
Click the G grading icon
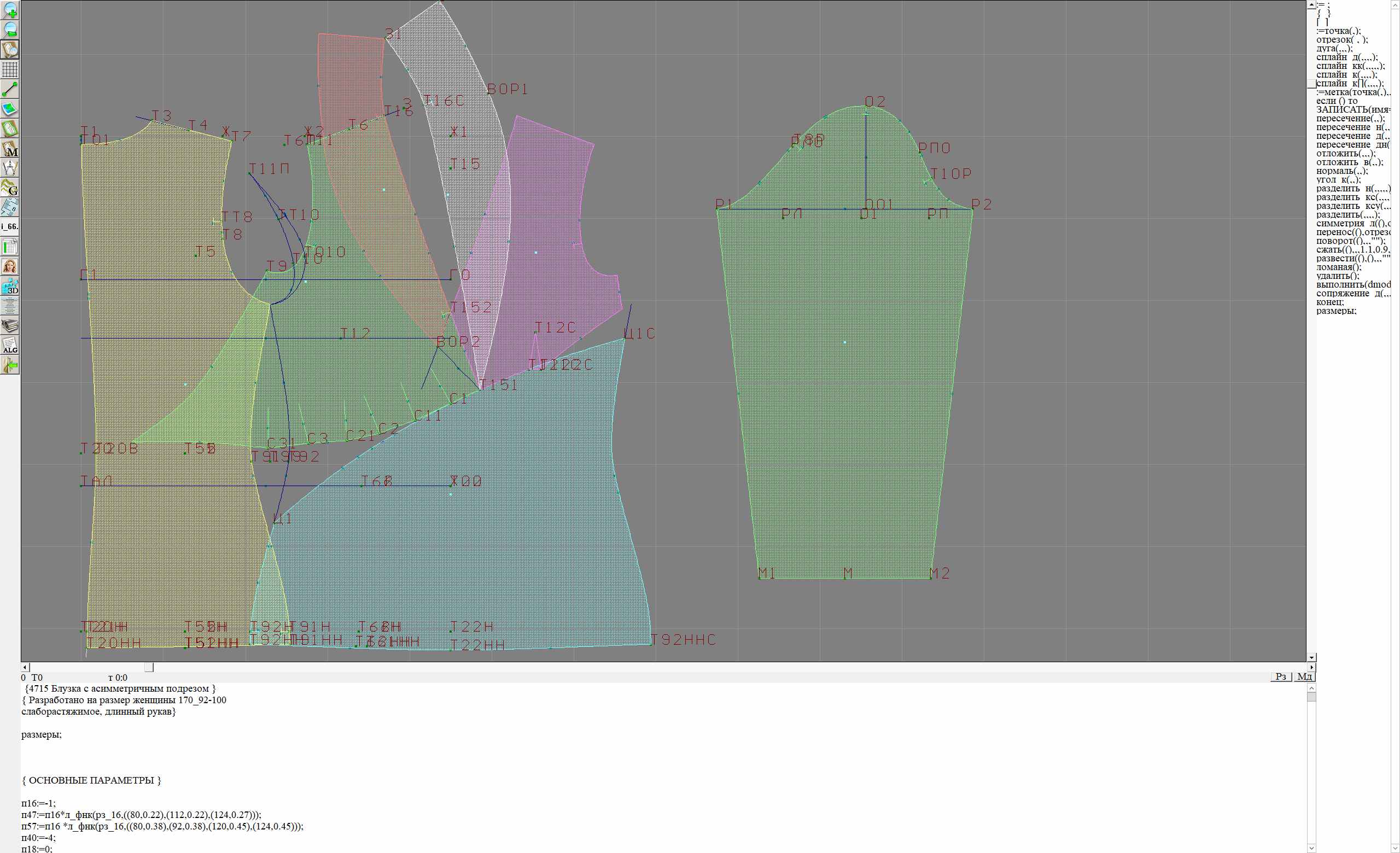tap(10, 188)
